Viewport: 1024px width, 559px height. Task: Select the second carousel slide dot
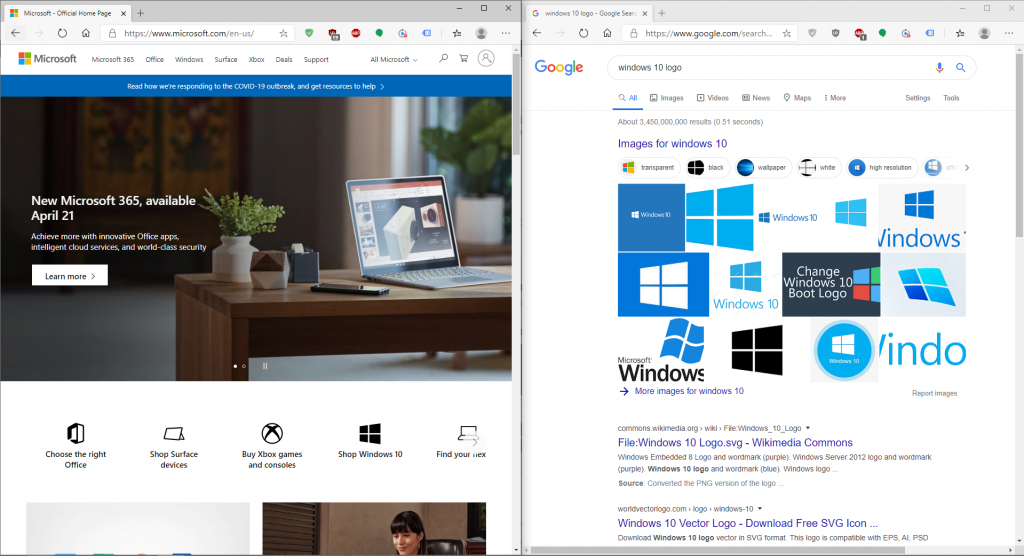coord(244,366)
